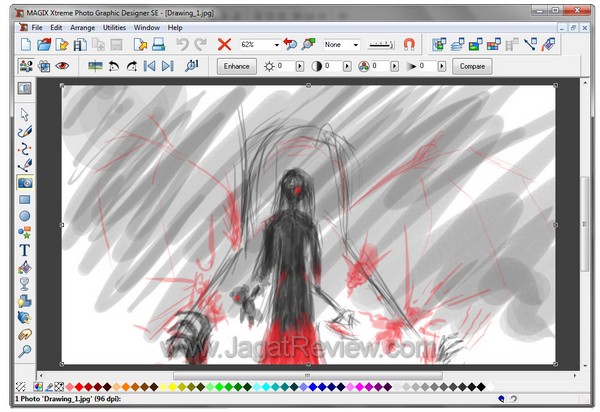600x412 pixels.
Task: Click the Print icon in toolbar
Action: (x=158, y=45)
